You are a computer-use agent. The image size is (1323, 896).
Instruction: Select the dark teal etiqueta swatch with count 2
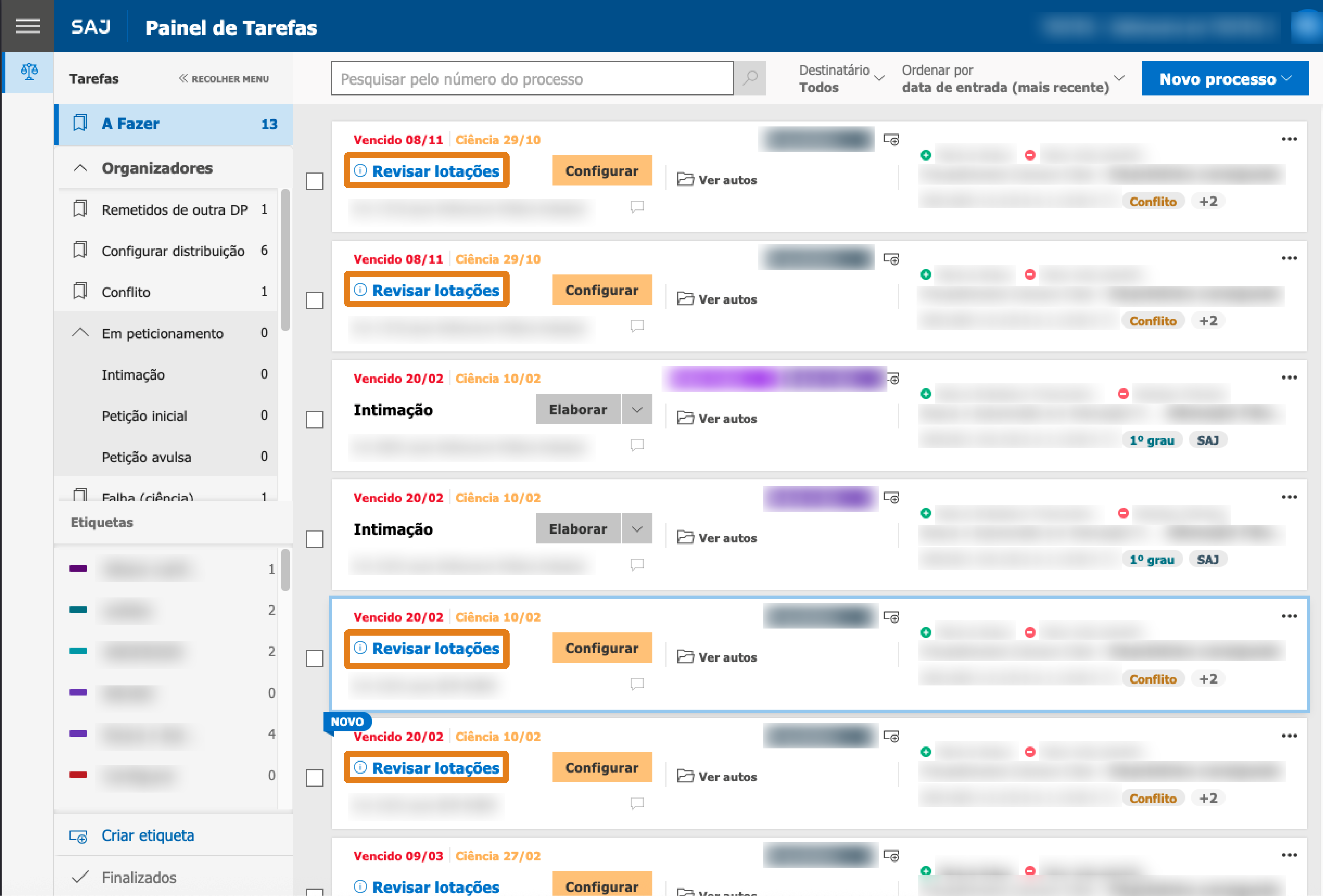click(x=78, y=610)
